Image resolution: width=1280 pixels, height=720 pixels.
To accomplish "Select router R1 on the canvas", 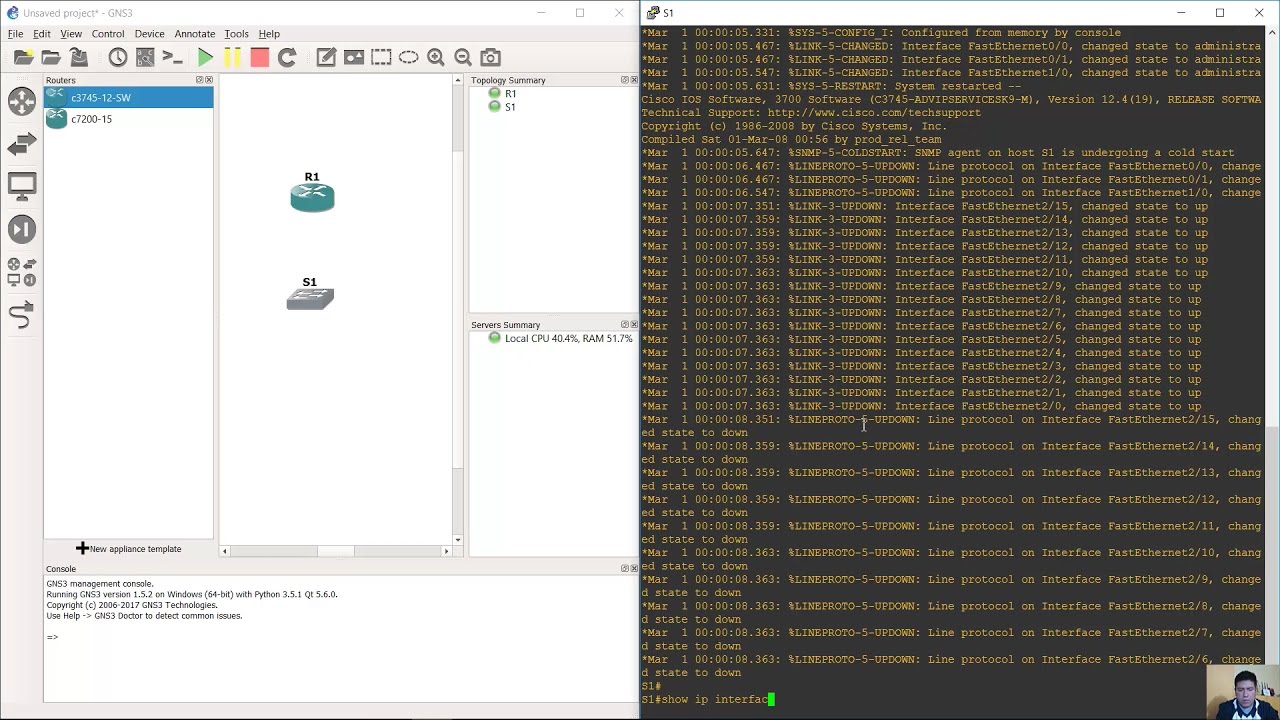I will 312,197.
